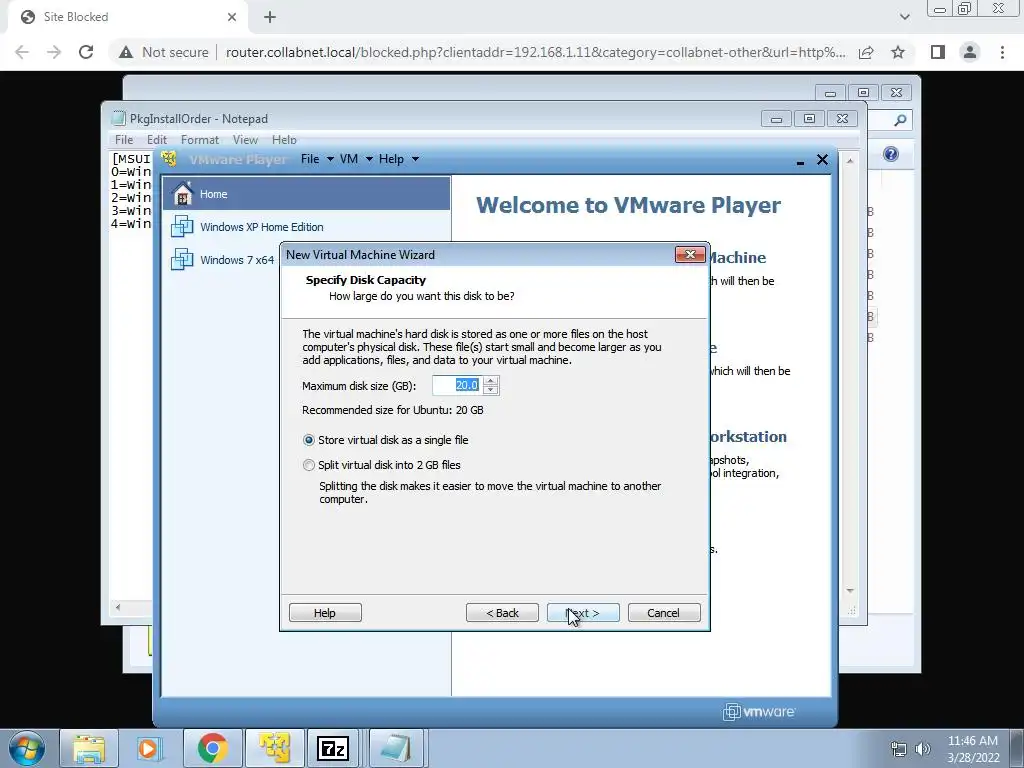Click the scroll up arrow in background window
The image size is (1024, 768).
coord(850,161)
